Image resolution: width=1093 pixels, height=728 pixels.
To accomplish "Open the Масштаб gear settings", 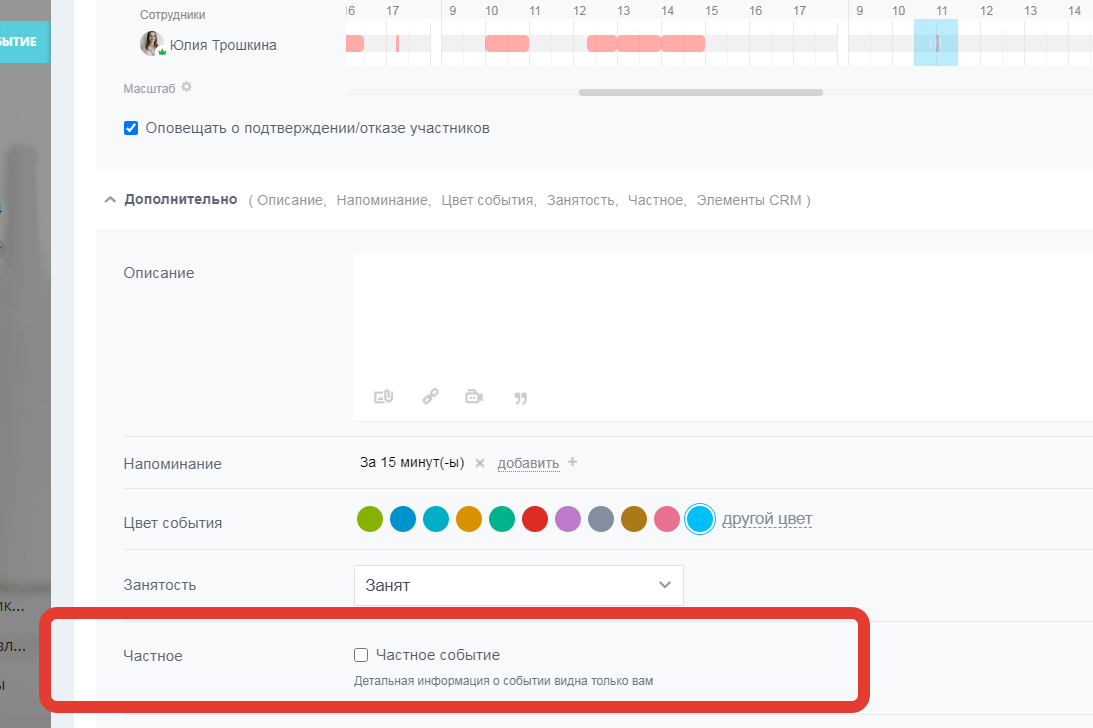I will click(x=186, y=88).
